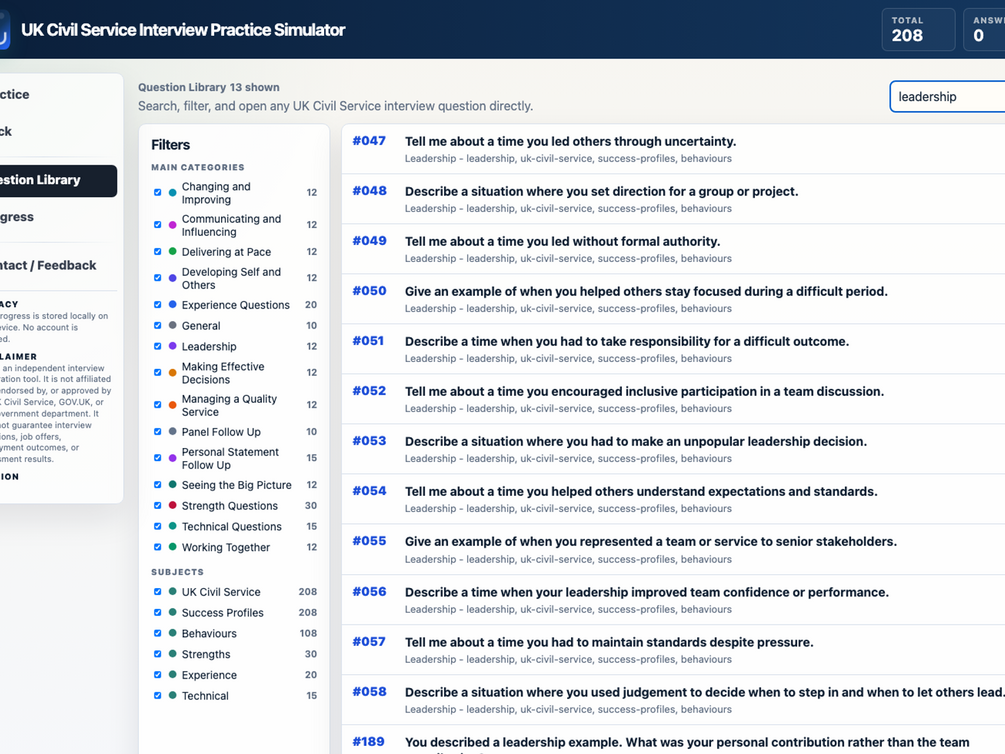The width and height of the screenshot is (1005, 754).
Task: Toggle Developing Self and Others checkbox
Action: [x=158, y=278]
